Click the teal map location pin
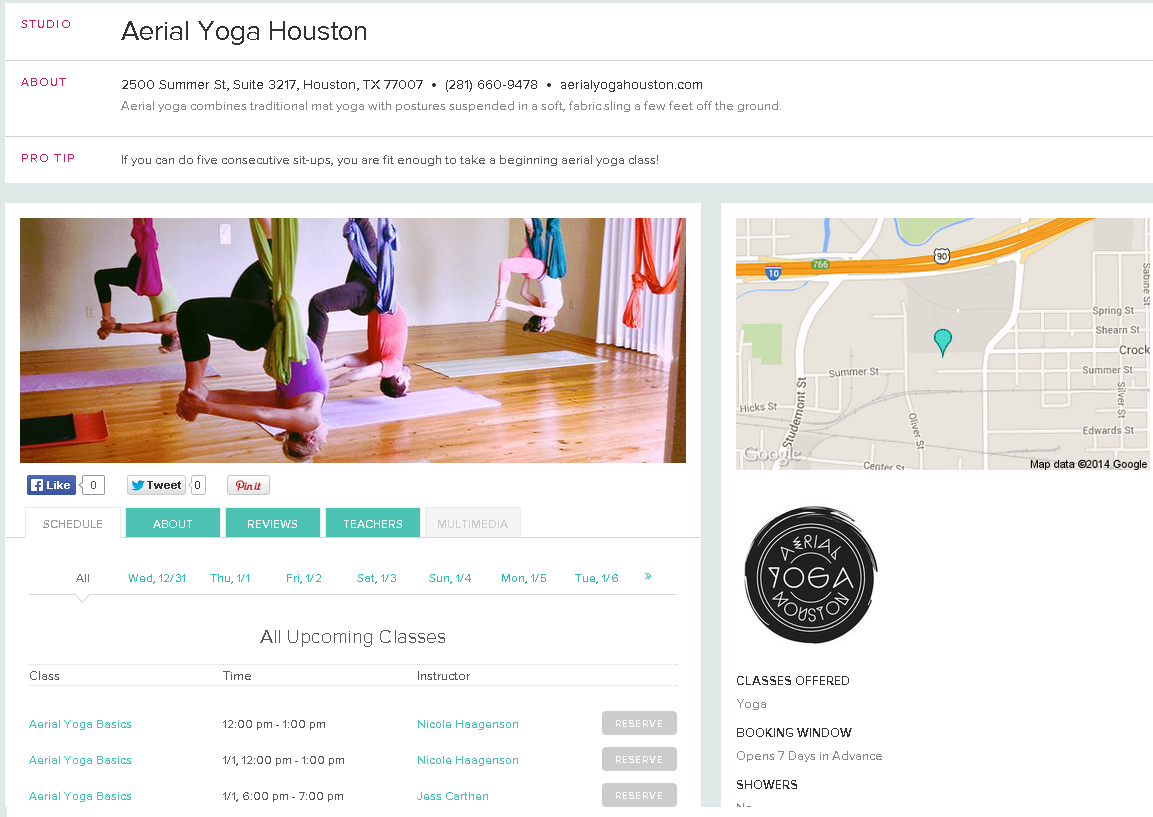The image size is (1153, 817). click(942, 343)
